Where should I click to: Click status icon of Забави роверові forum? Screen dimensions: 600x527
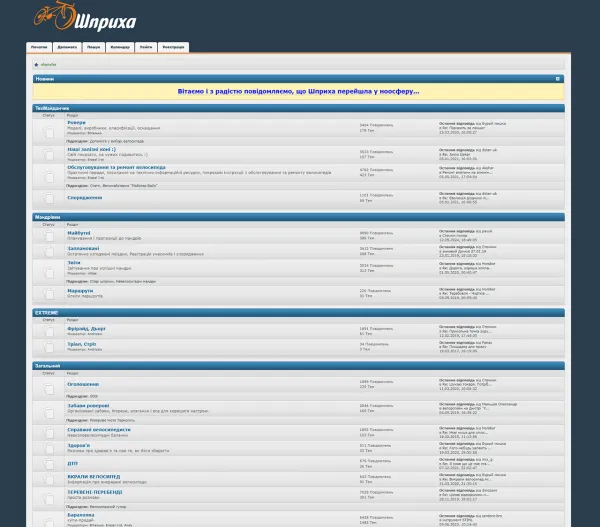click(x=49, y=413)
